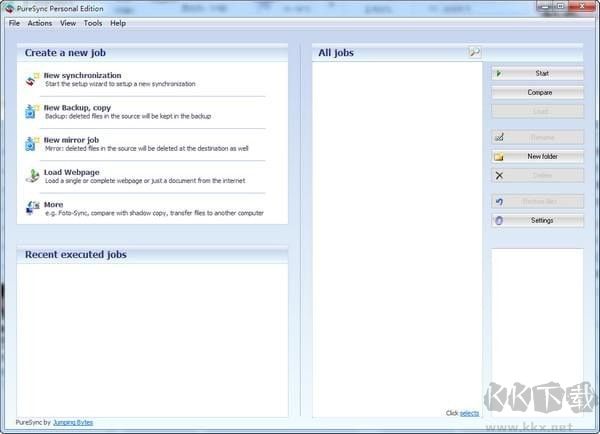Click the greyed-out button with blue undo arrow

(x=538, y=201)
